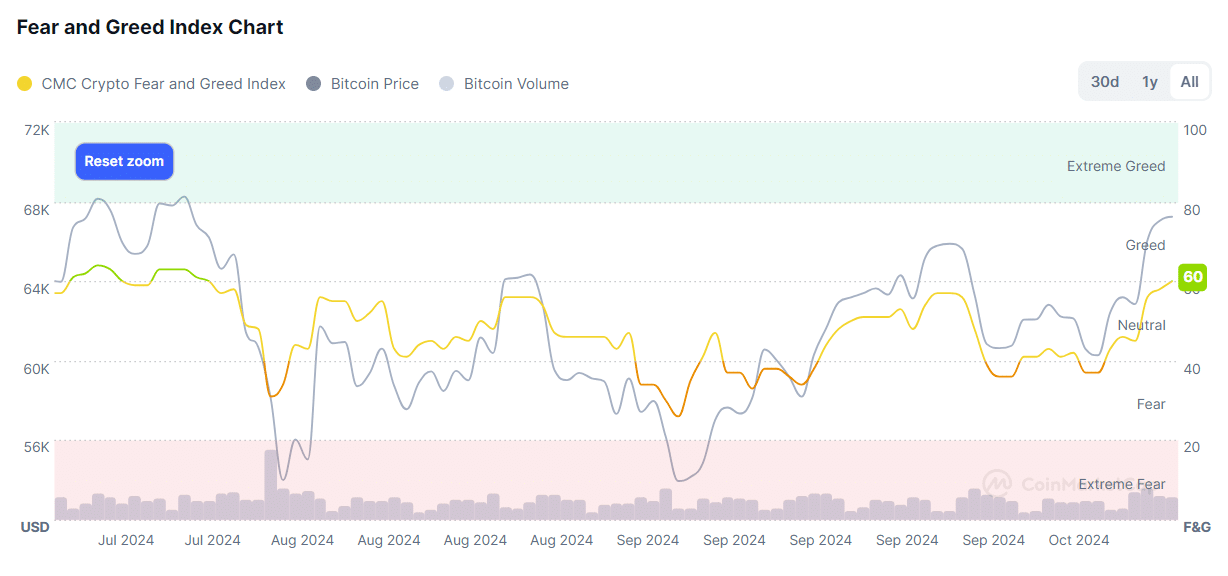Expand the All time range view

(x=1189, y=82)
